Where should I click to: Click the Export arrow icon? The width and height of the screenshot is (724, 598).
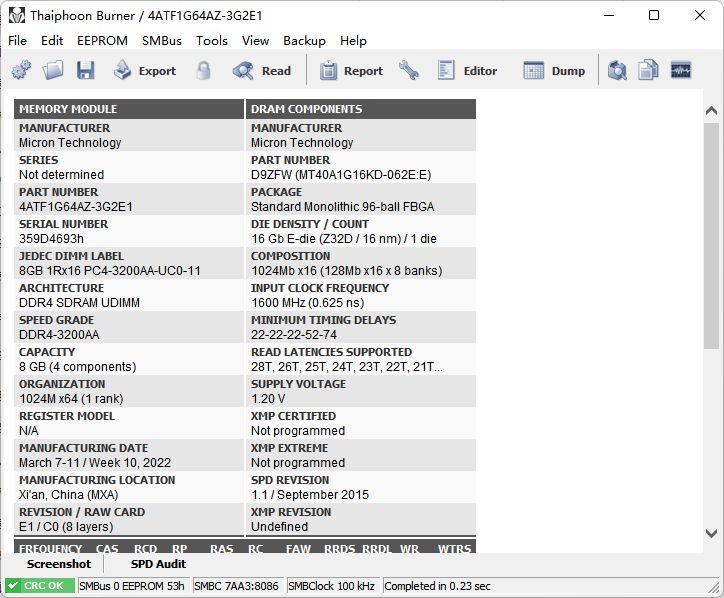point(122,70)
